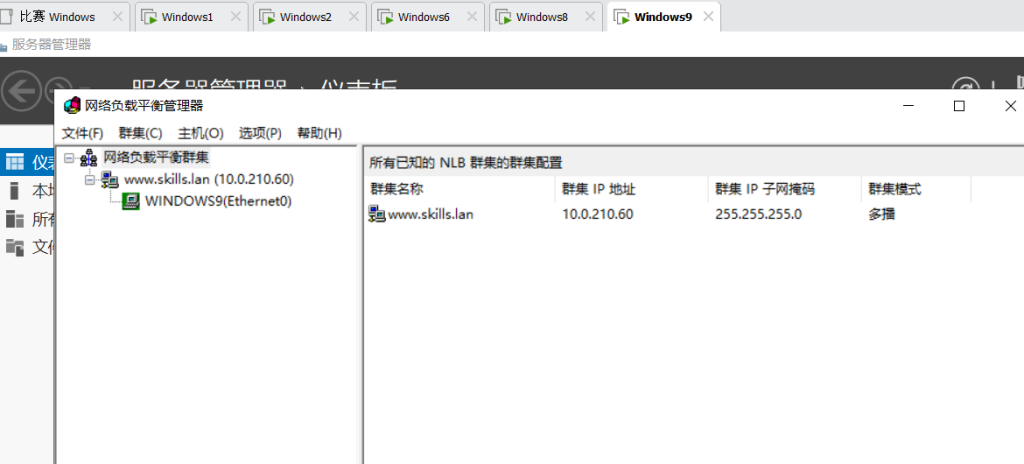The height and width of the screenshot is (464, 1024).
Task: Click the local server sidebar icon
Action: 14,191
